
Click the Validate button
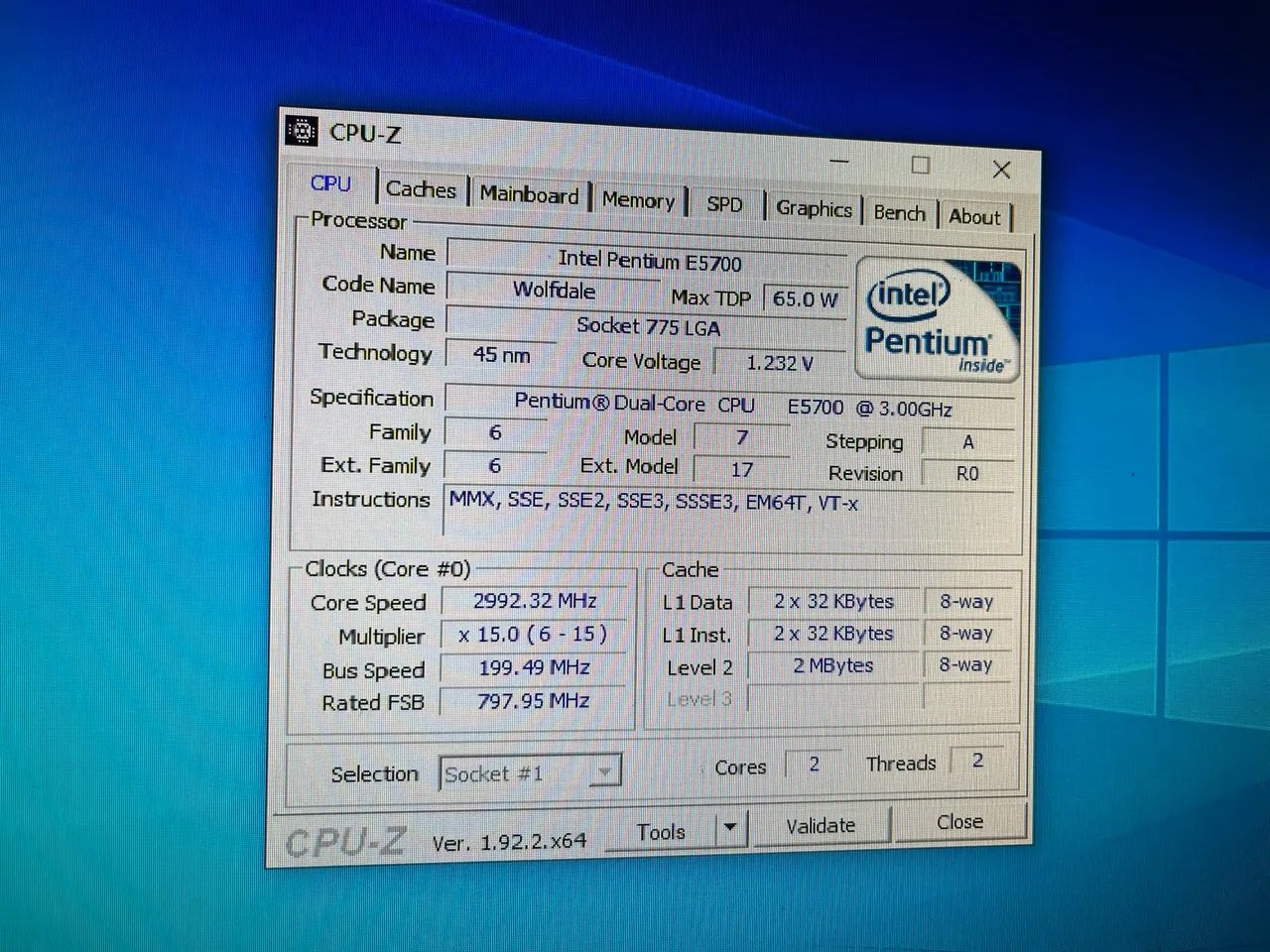click(x=821, y=826)
